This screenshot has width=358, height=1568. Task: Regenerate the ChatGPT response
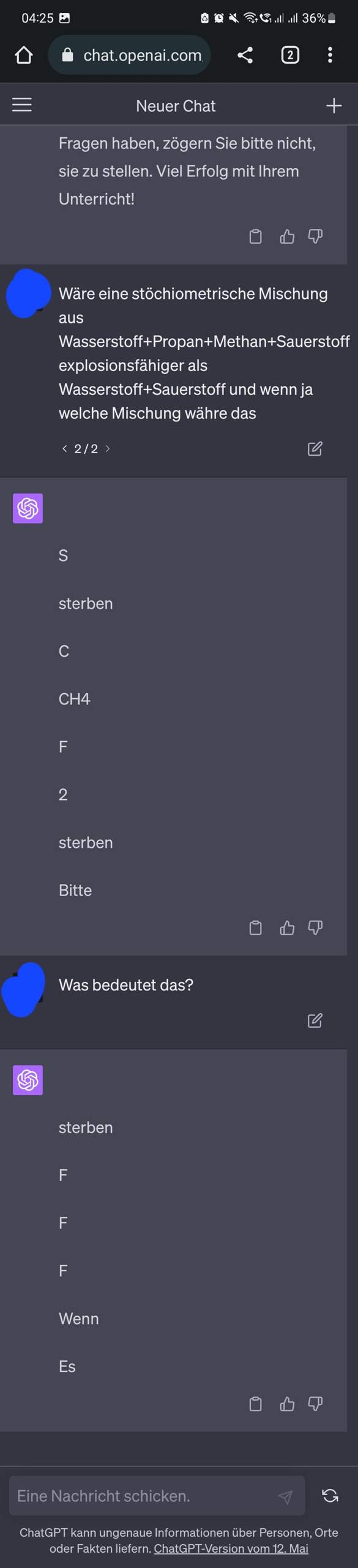pos(329,1496)
